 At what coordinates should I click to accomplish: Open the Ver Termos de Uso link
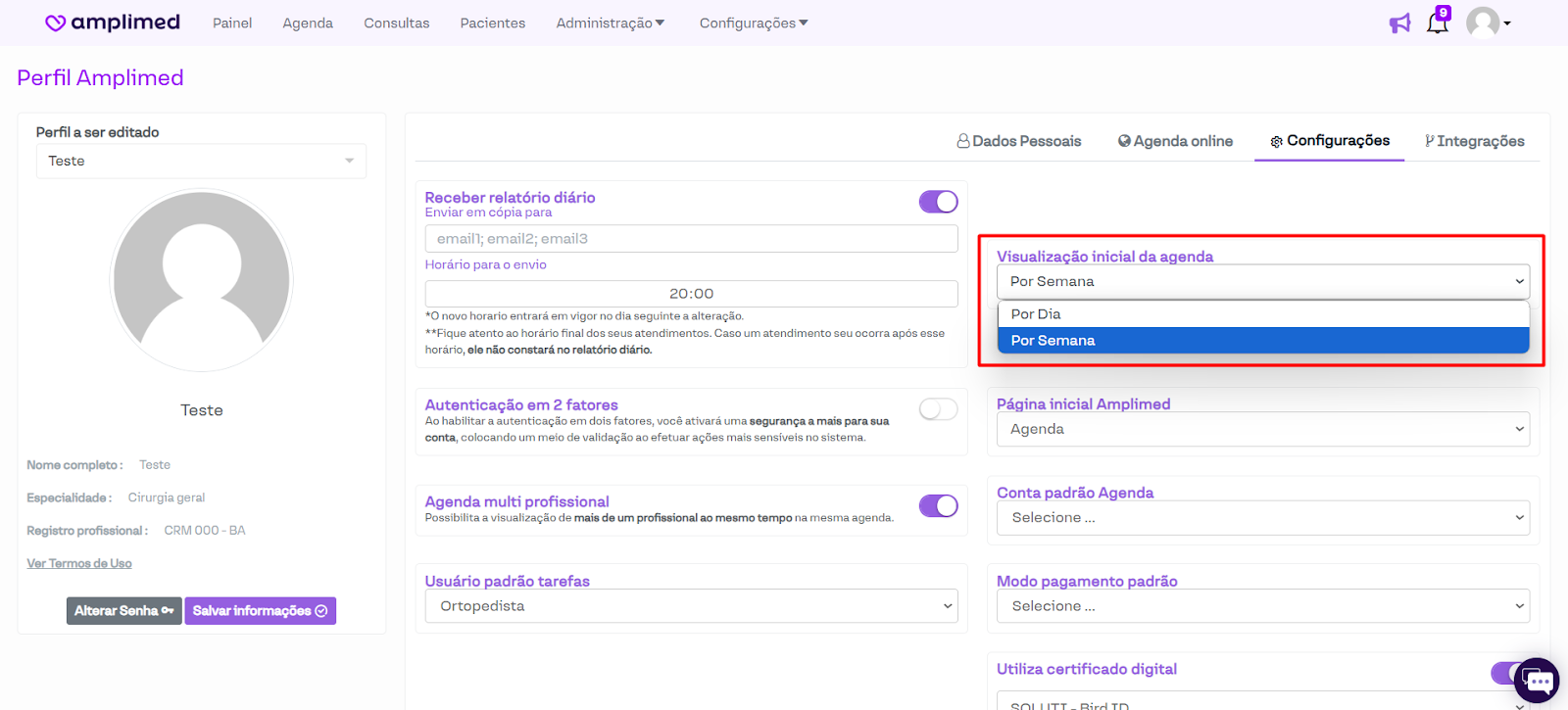pos(79,563)
